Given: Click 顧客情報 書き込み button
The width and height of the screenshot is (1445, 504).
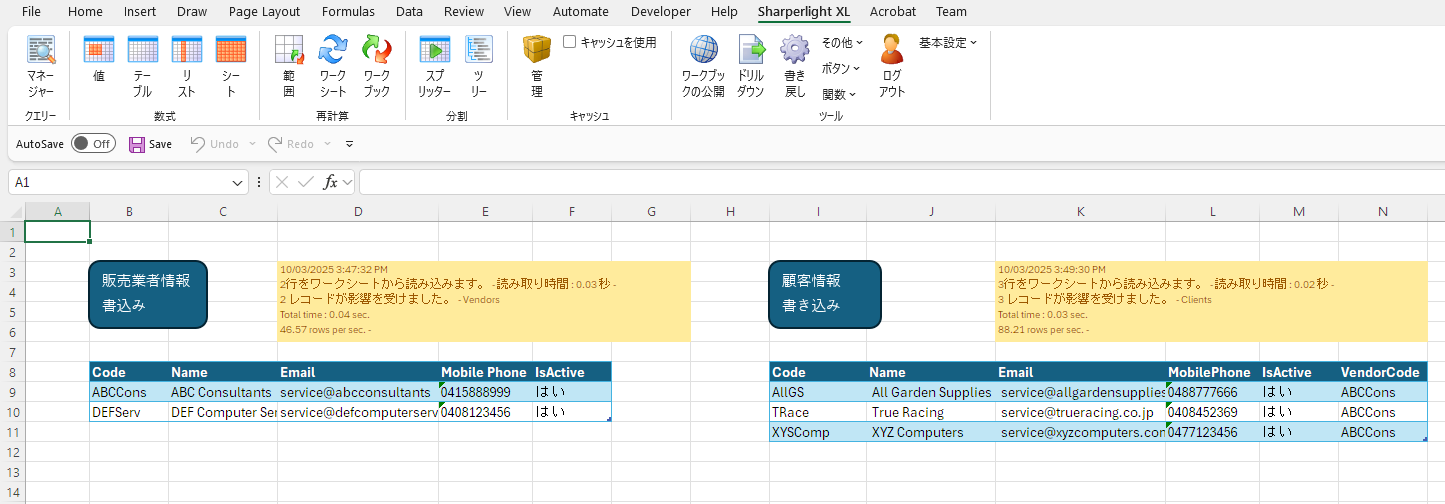Looking at the screenshot, I should 825,294.
